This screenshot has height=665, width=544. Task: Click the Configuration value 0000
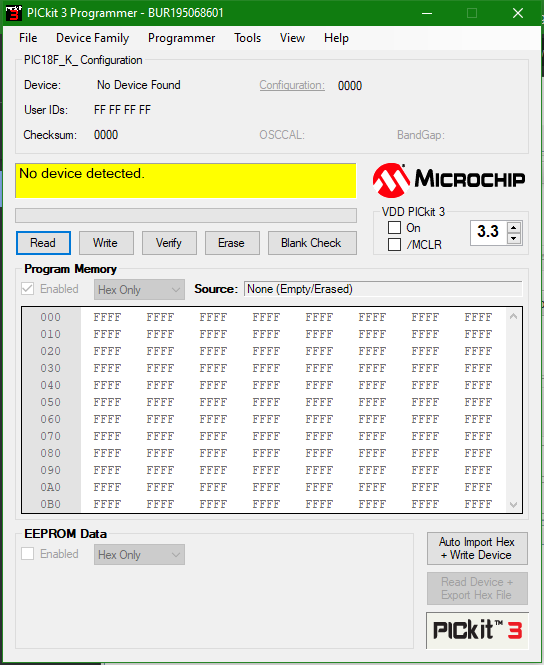(x=350, y=86)
